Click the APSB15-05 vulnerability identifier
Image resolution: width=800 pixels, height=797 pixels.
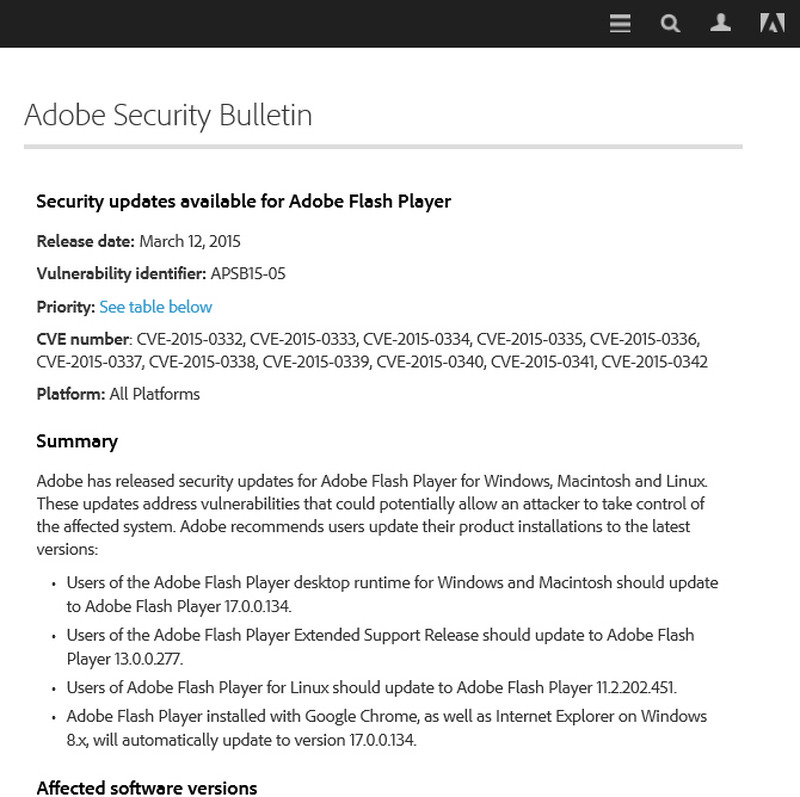click(248, 274)
